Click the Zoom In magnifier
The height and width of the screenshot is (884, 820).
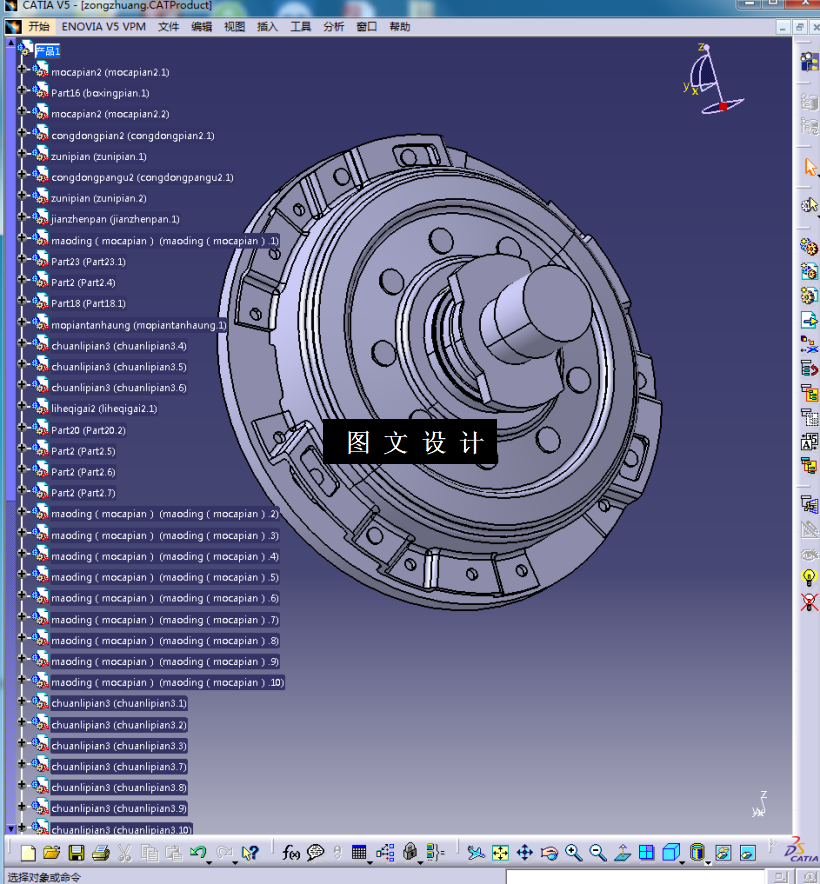(x=574, y=852)
